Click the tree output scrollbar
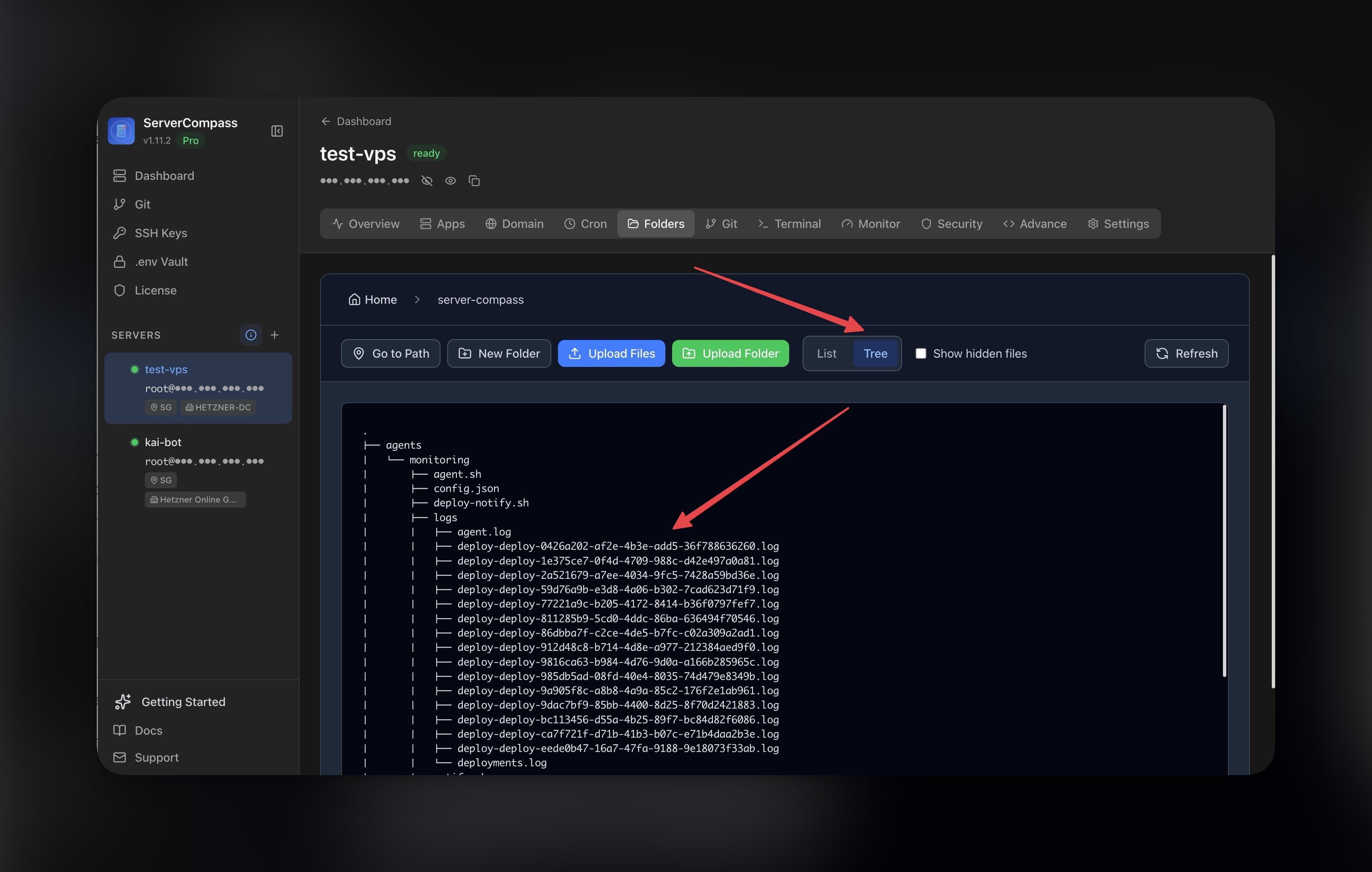This screenshot has height=872, width=1372. click(x=1224, y=541)
